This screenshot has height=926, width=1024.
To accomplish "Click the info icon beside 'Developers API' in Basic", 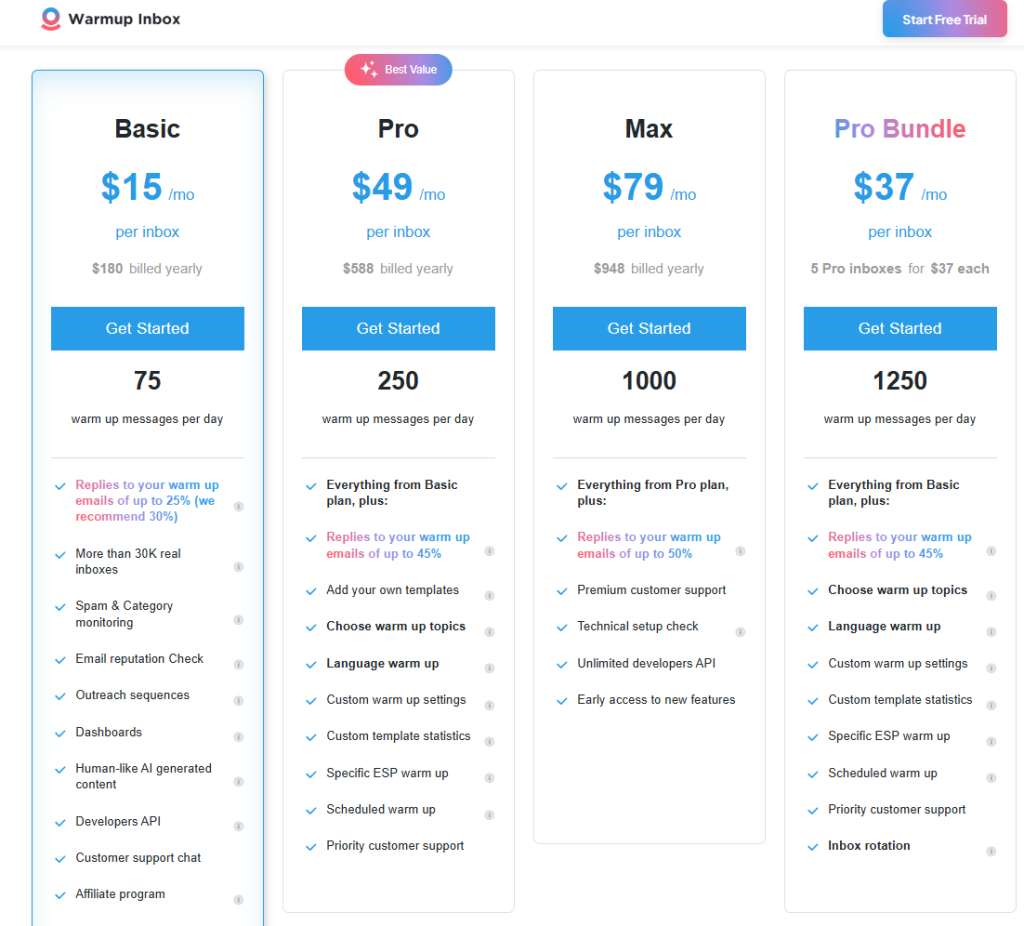I will (x=239, y=827).
